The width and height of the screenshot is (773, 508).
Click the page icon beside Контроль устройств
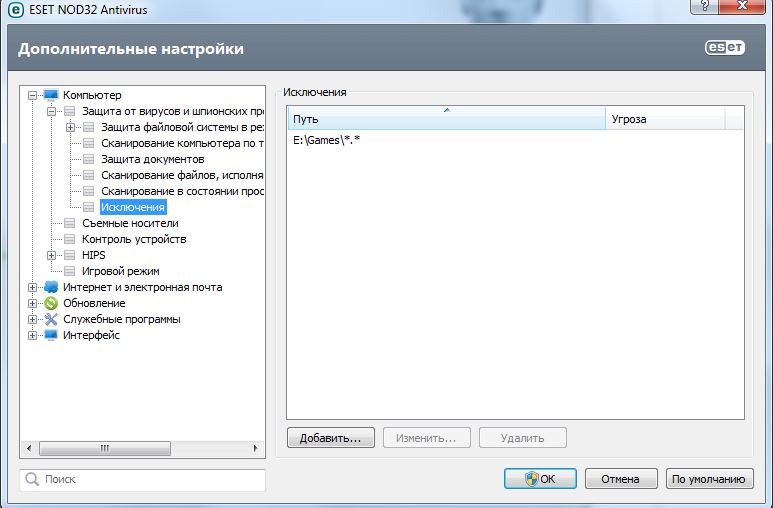[x=70, y=239]
